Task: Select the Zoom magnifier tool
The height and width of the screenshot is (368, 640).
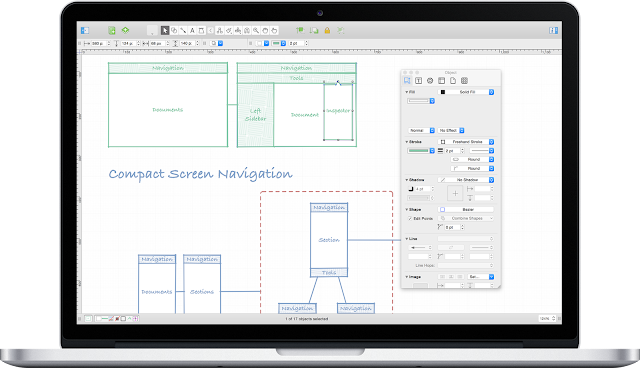Action: click(x=256, y=31)
